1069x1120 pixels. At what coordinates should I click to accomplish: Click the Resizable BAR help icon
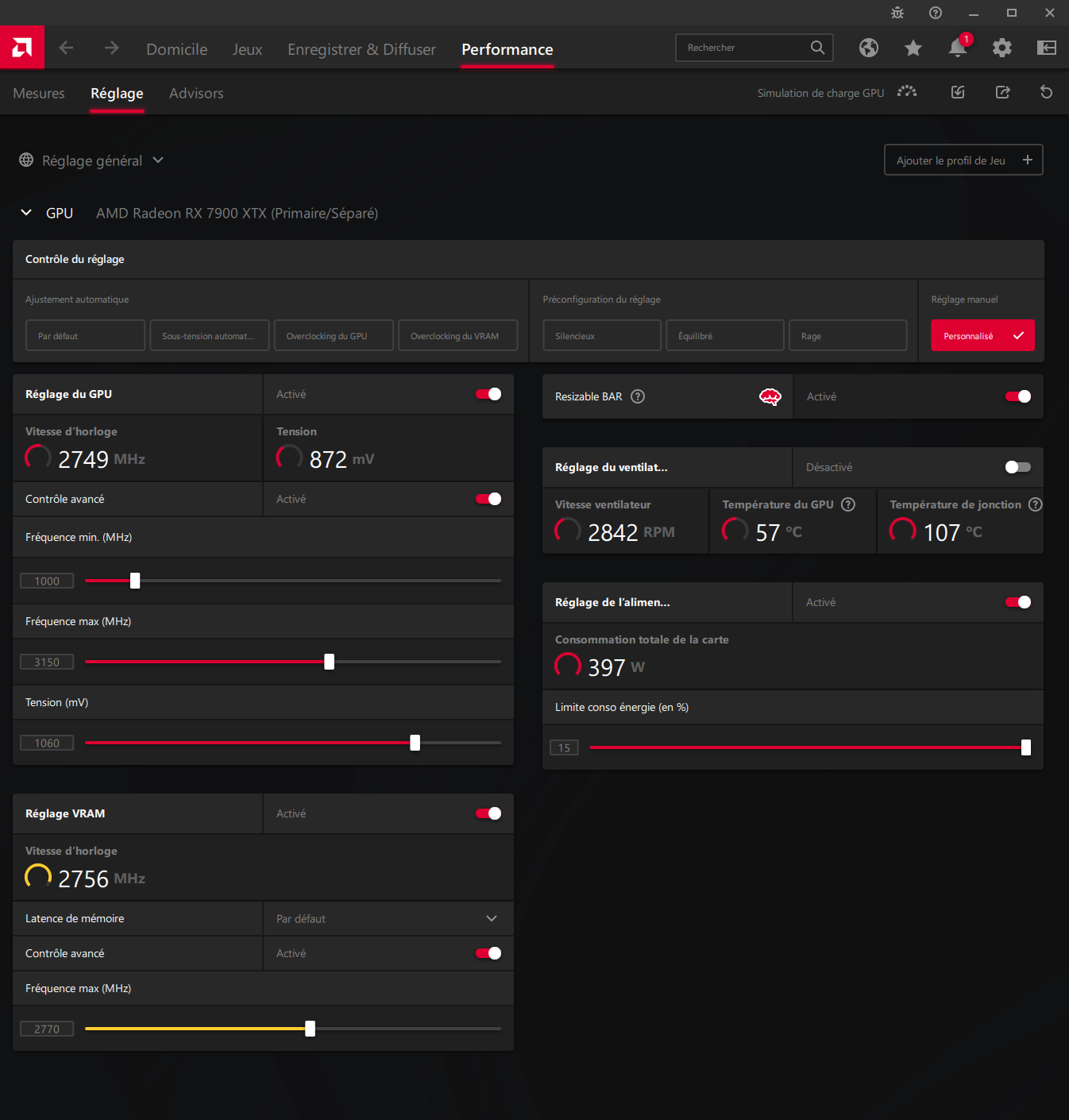click(638, 396)
